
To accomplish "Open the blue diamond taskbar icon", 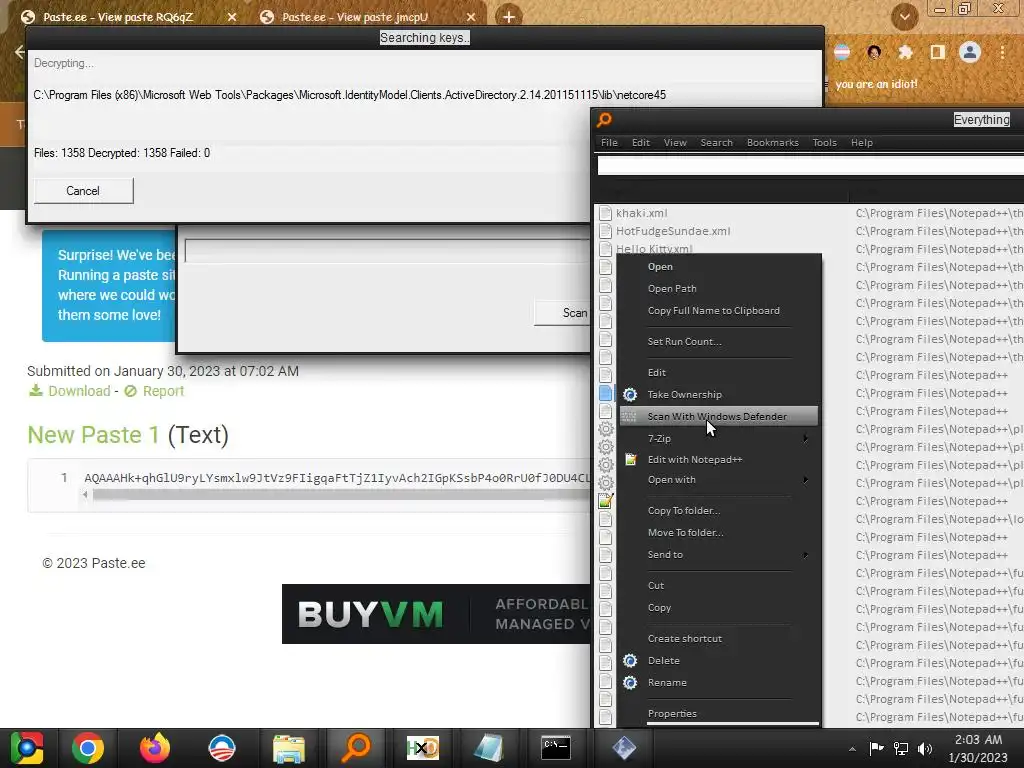I will 623,748.
